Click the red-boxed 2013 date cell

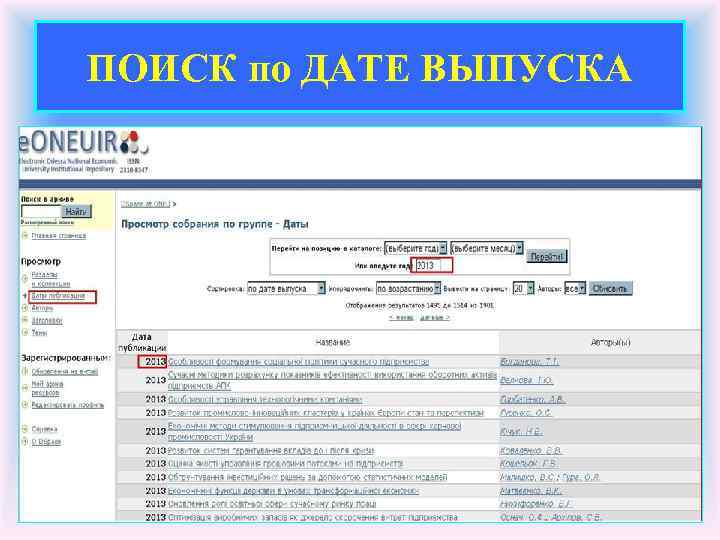point(152,362)
